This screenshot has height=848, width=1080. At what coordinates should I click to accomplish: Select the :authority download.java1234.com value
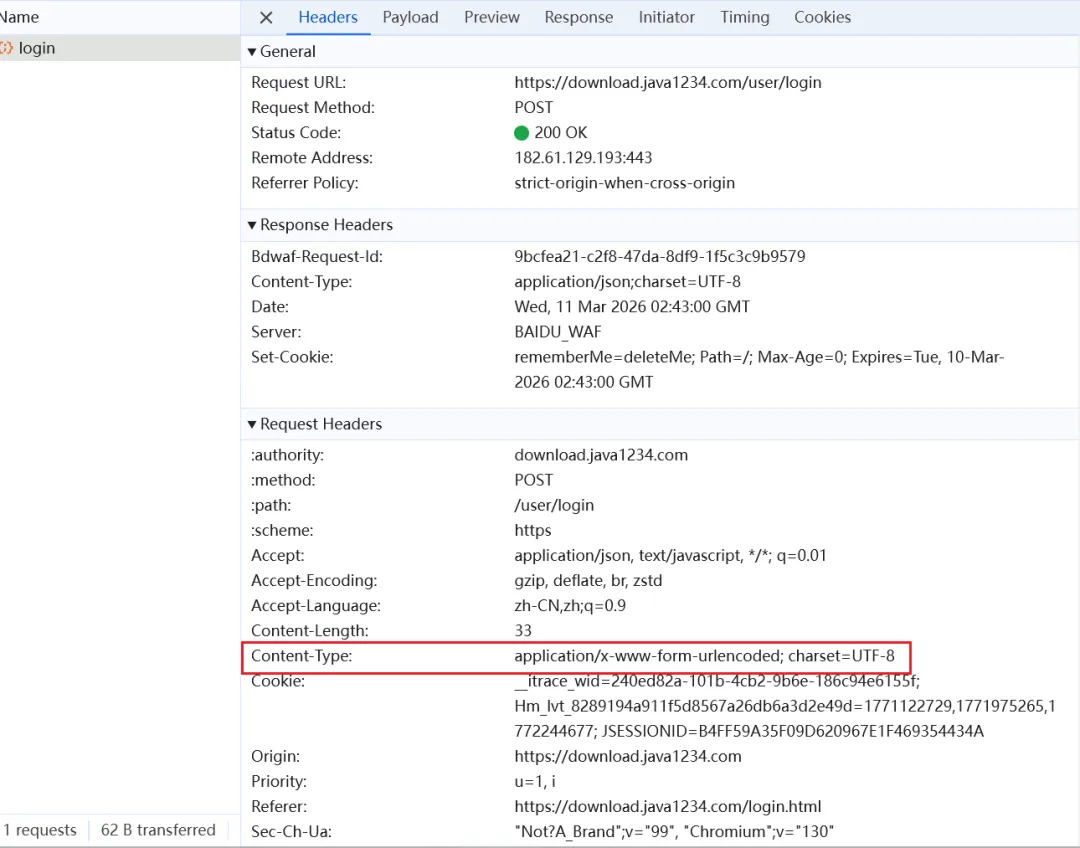[601, 455]
